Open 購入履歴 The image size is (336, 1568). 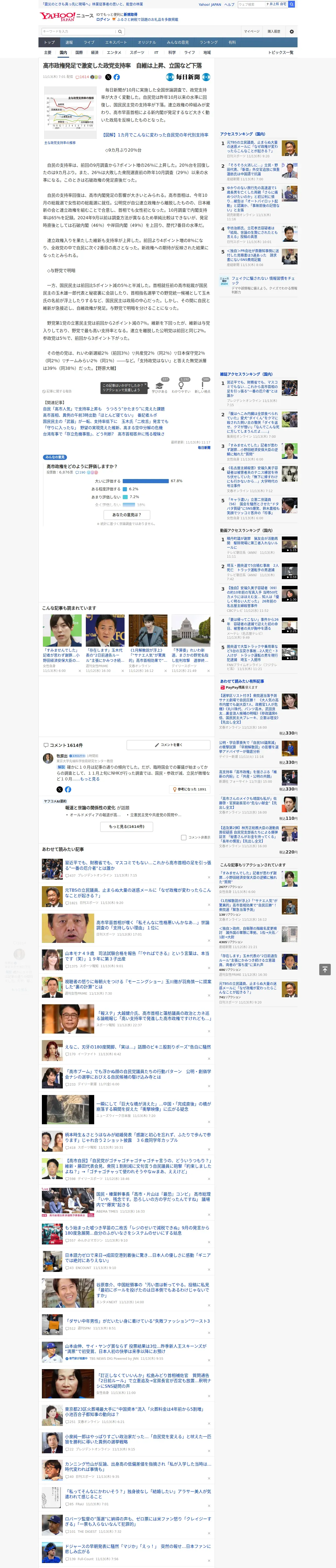[274, 32]
